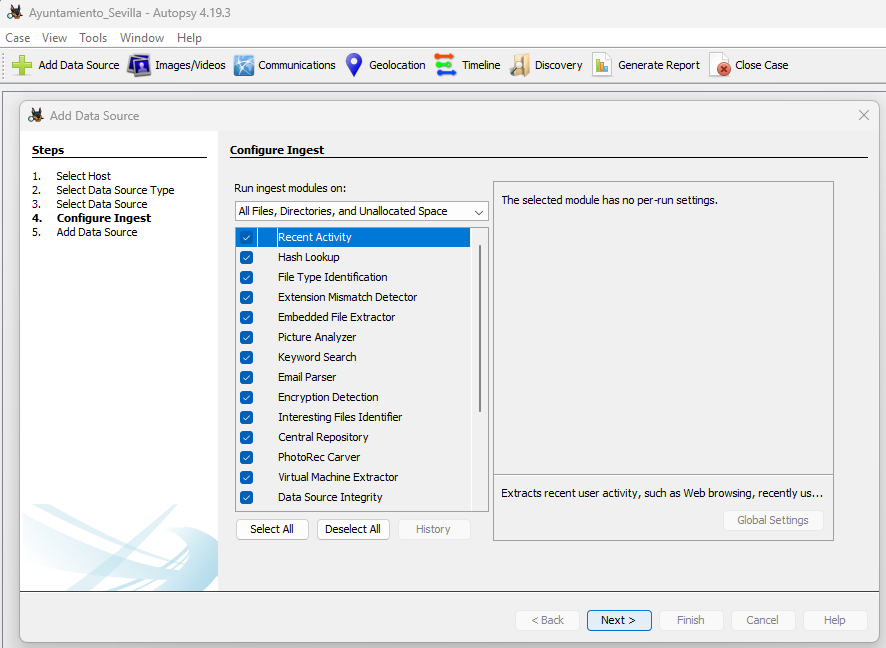
Task: Open the View menu
Action: [x=54, y=38]
